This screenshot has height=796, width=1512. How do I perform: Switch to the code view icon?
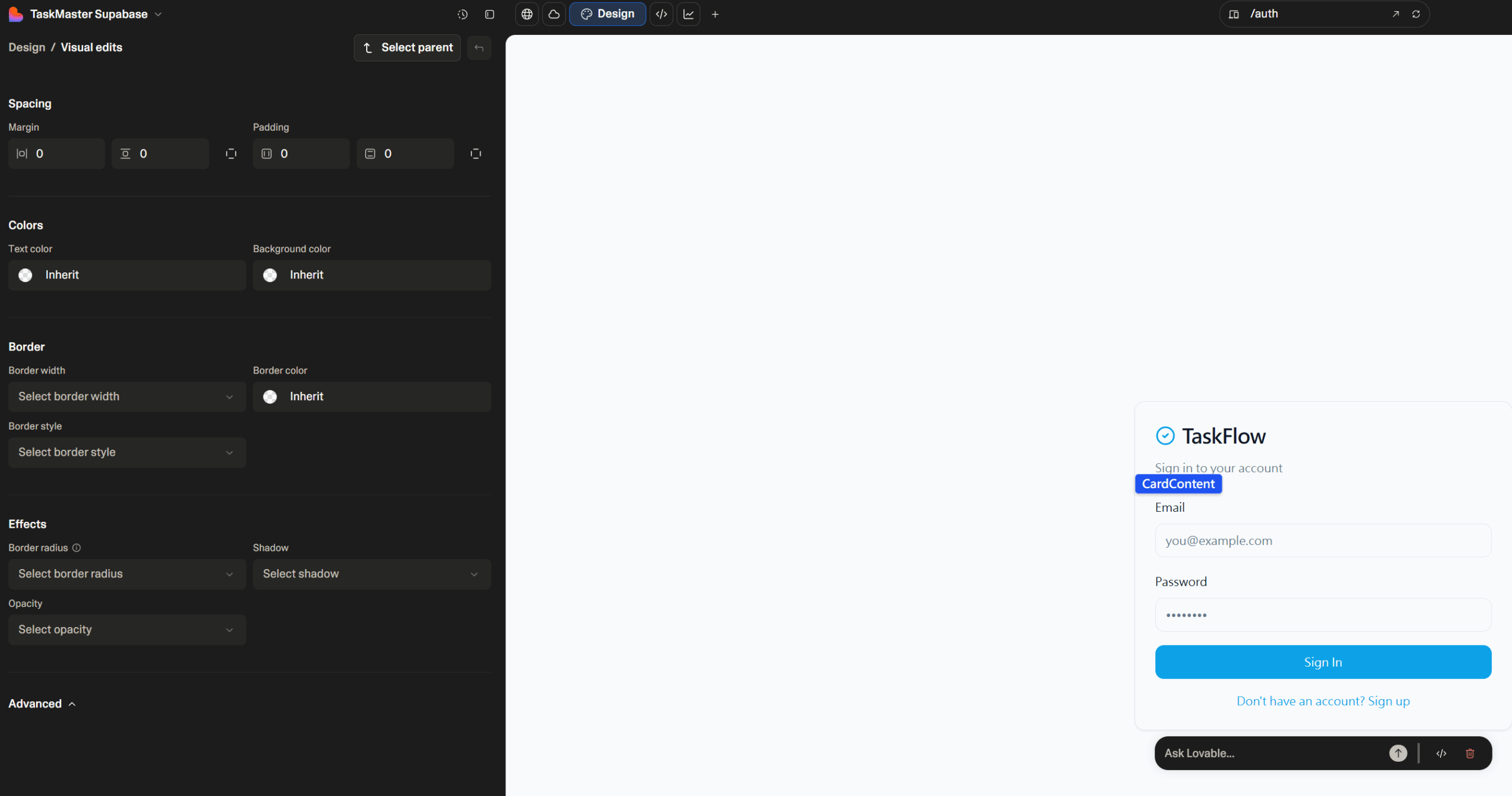[x=661, y=14]
